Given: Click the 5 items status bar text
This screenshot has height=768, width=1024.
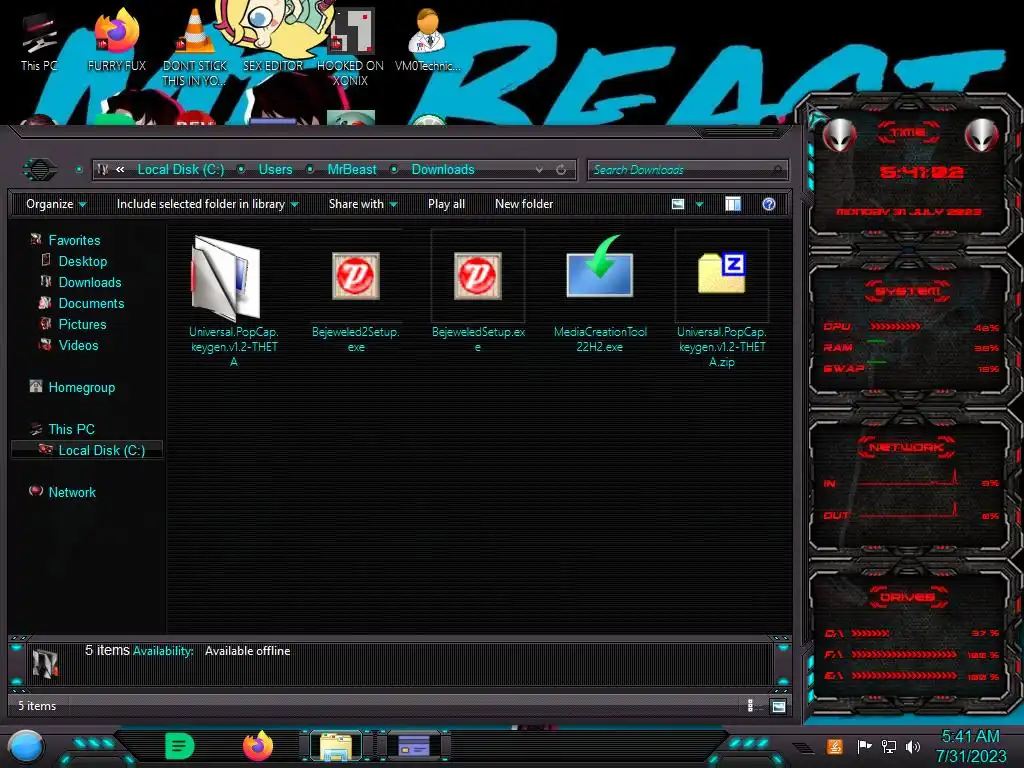Looking at the screenshot, I should [37, 706].
